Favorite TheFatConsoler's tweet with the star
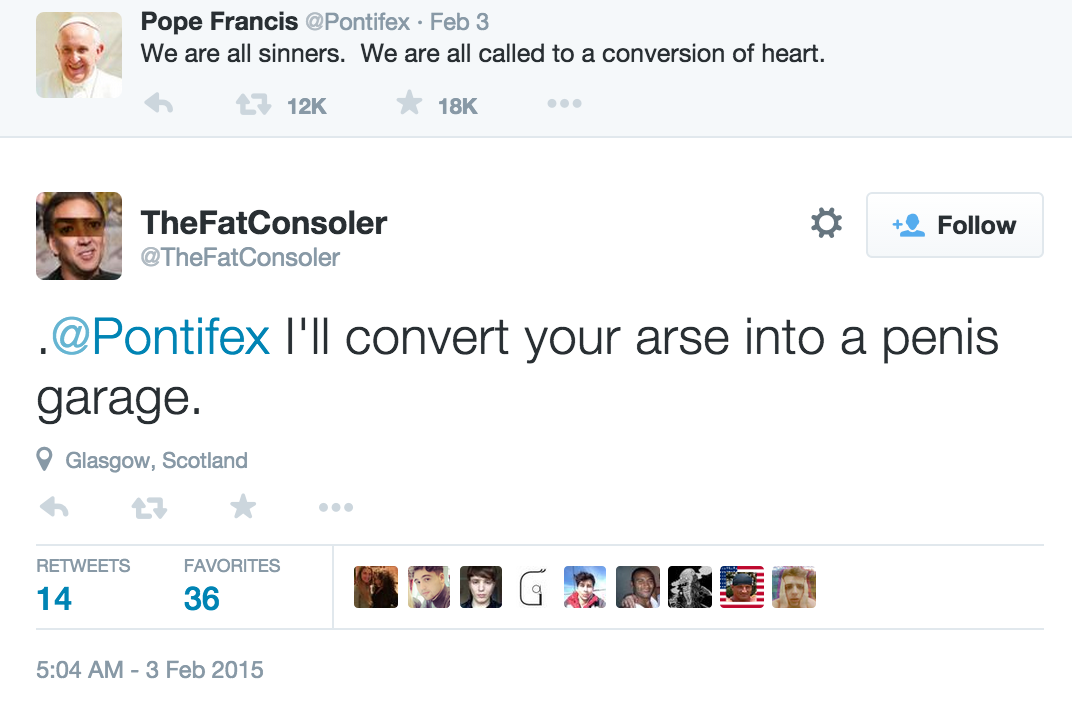Image resolution: width=1072 pixels, height=716 pixels. click(243, 508)
